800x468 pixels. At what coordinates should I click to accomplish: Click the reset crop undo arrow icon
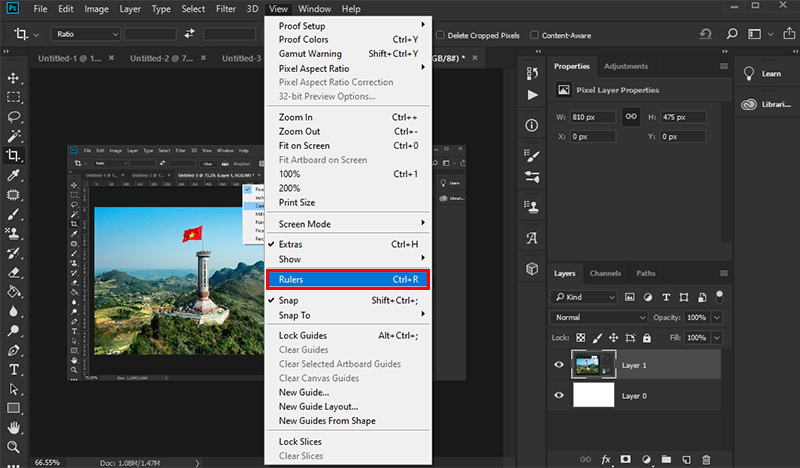706,34
